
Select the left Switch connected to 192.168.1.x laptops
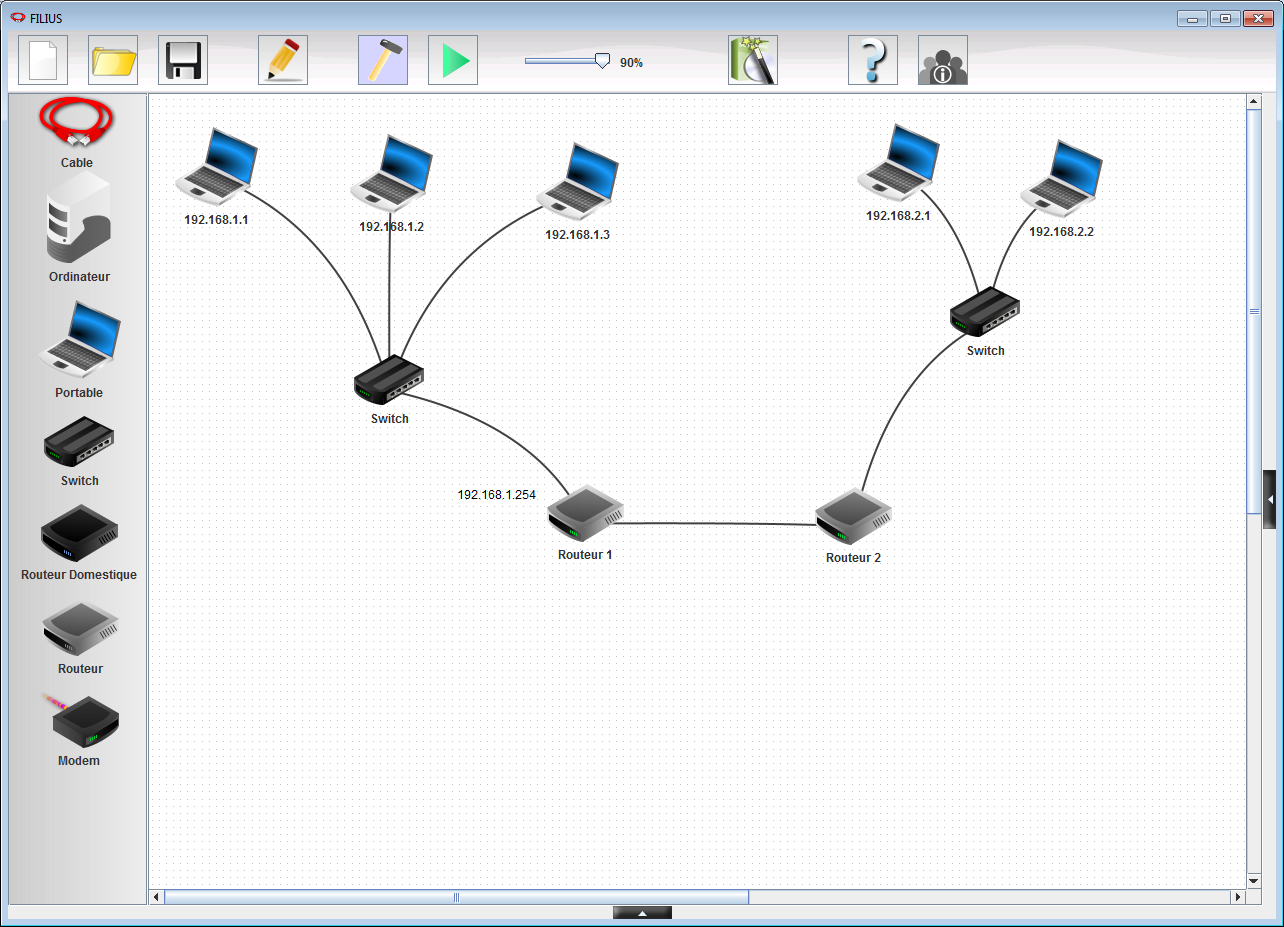point(389,380)
